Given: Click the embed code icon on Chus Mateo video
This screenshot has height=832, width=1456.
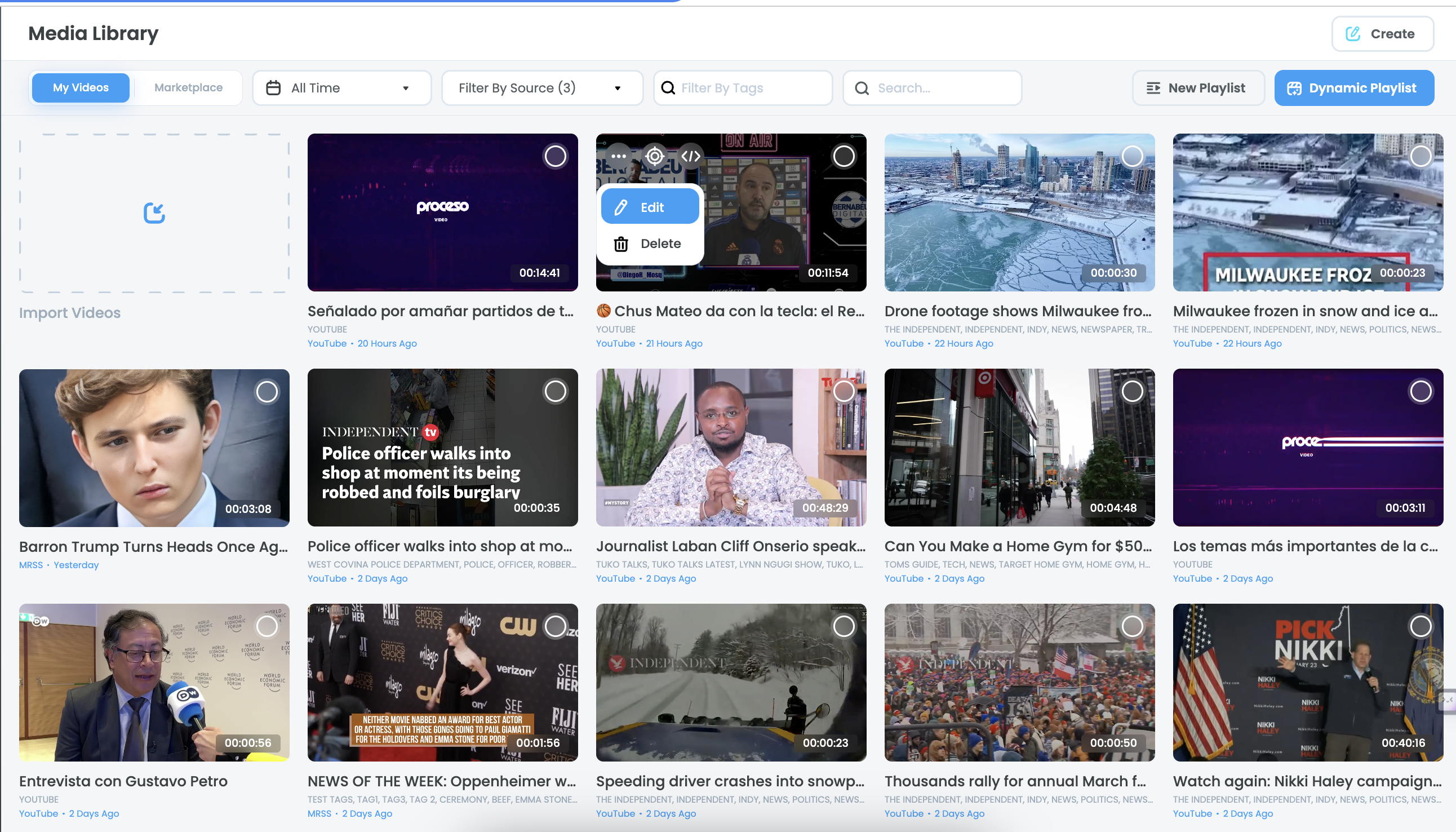Looking at the screenshot, I should 691,156.
